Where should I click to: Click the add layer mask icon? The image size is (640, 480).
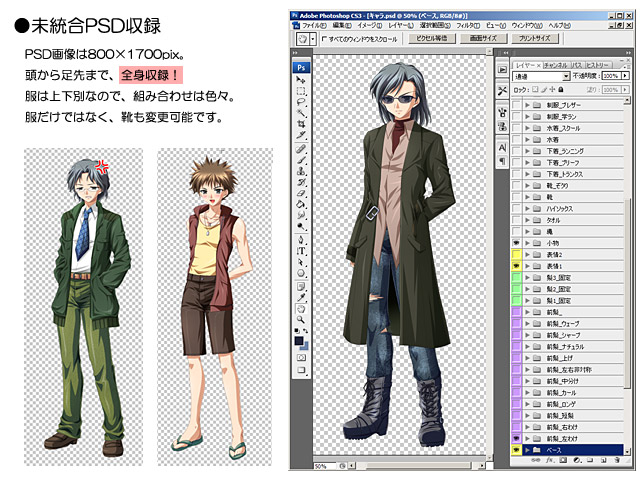(563, 460)
